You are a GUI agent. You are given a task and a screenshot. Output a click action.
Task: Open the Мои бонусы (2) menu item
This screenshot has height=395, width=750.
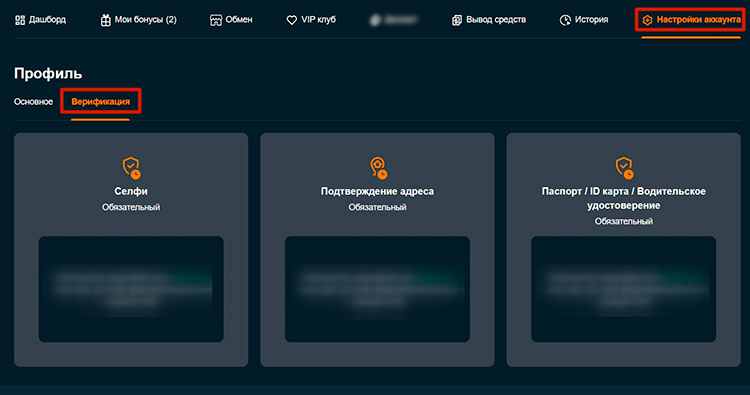pos(138,20)
